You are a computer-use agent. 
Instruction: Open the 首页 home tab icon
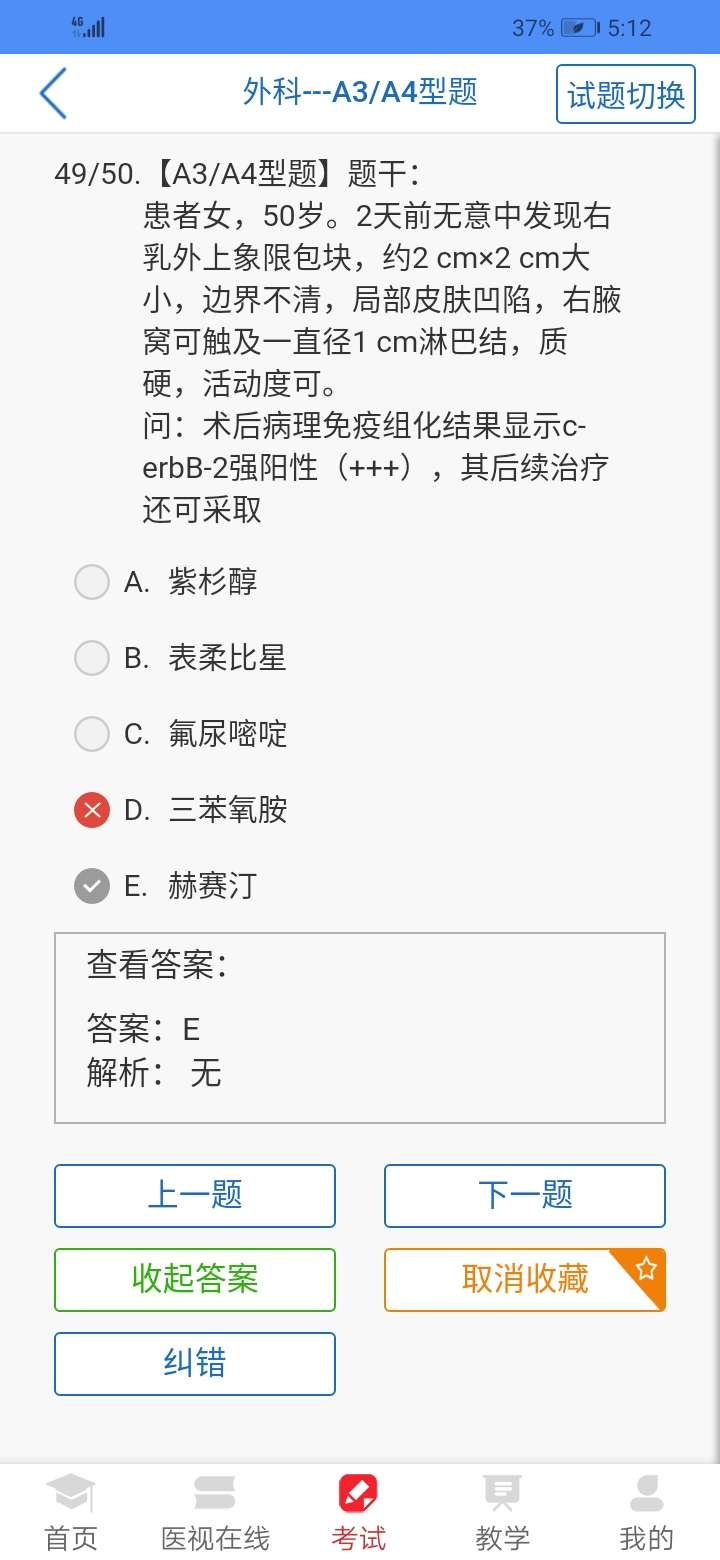point(68,1490)
